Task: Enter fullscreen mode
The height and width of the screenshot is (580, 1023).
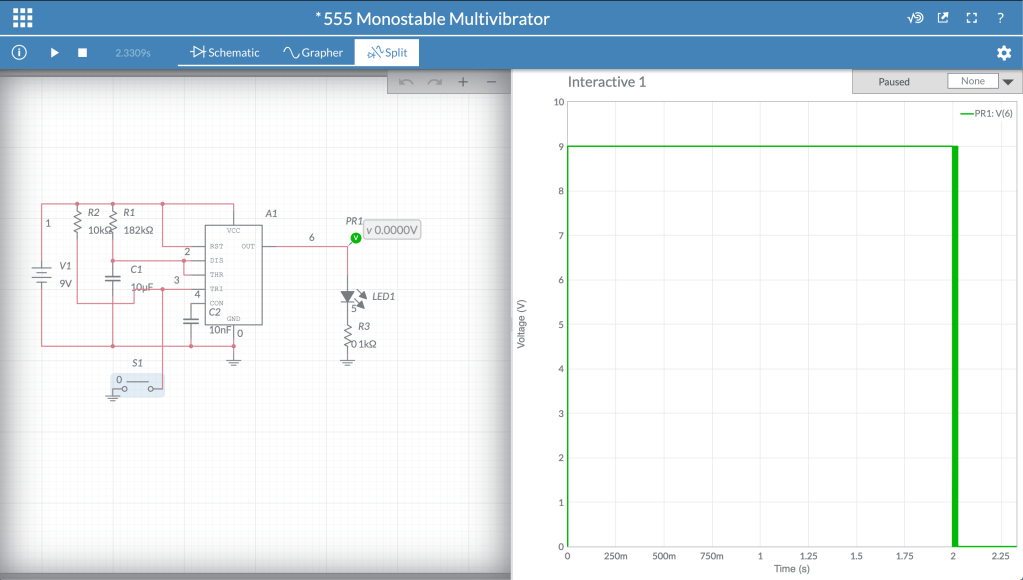Action: click(x=971, y=18)
